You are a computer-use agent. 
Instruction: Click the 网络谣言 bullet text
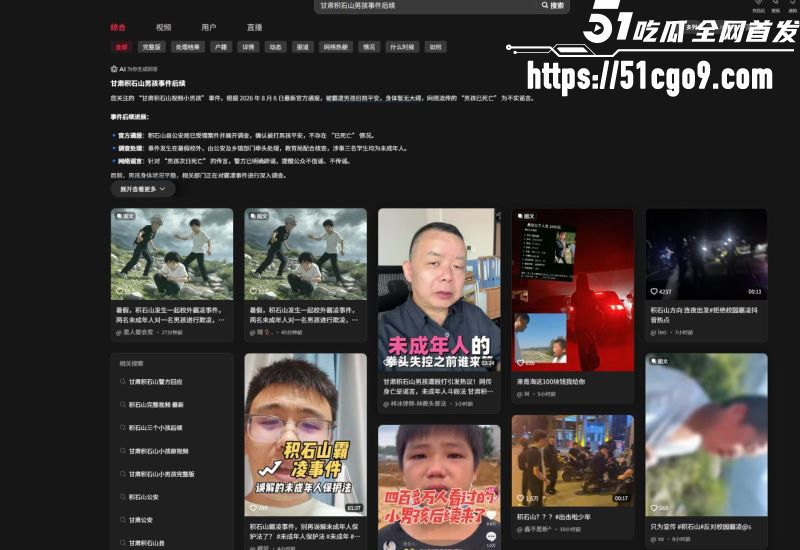point(234,161)
